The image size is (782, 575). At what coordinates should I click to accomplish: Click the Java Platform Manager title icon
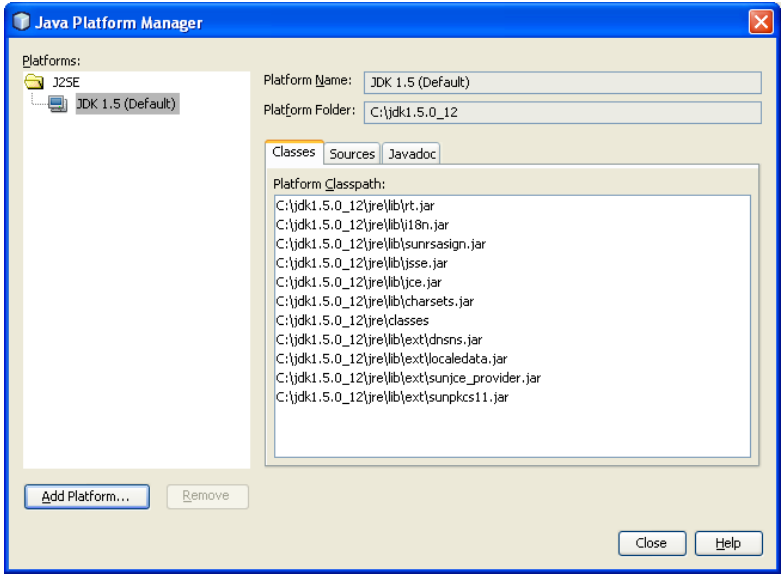pos(21,22)
